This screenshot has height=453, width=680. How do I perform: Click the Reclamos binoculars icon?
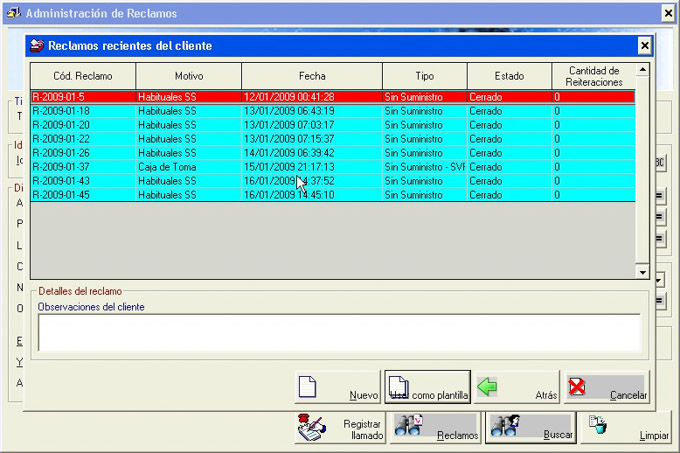(x=409, y=426)
